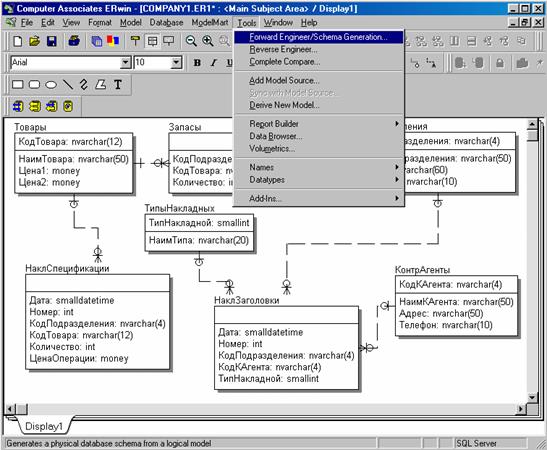Image resolution: width=547 pixels, height=450 pixels.
Task: Click the first blue-yellow ModelMart icon
Action: pos(18,106)
